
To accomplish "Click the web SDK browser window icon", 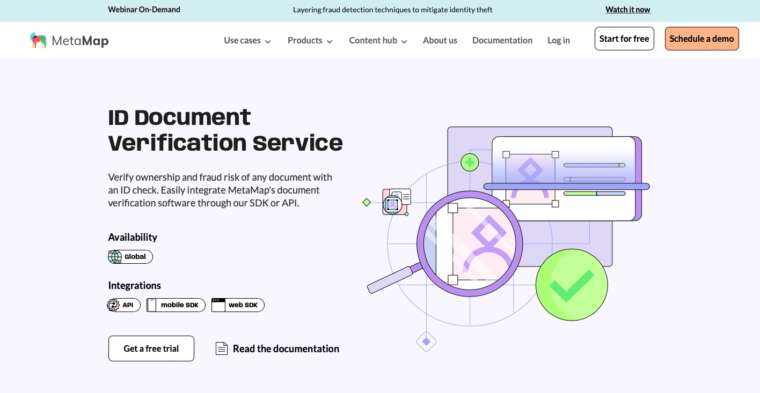I will pyautogui.click(x=219, y=305).
